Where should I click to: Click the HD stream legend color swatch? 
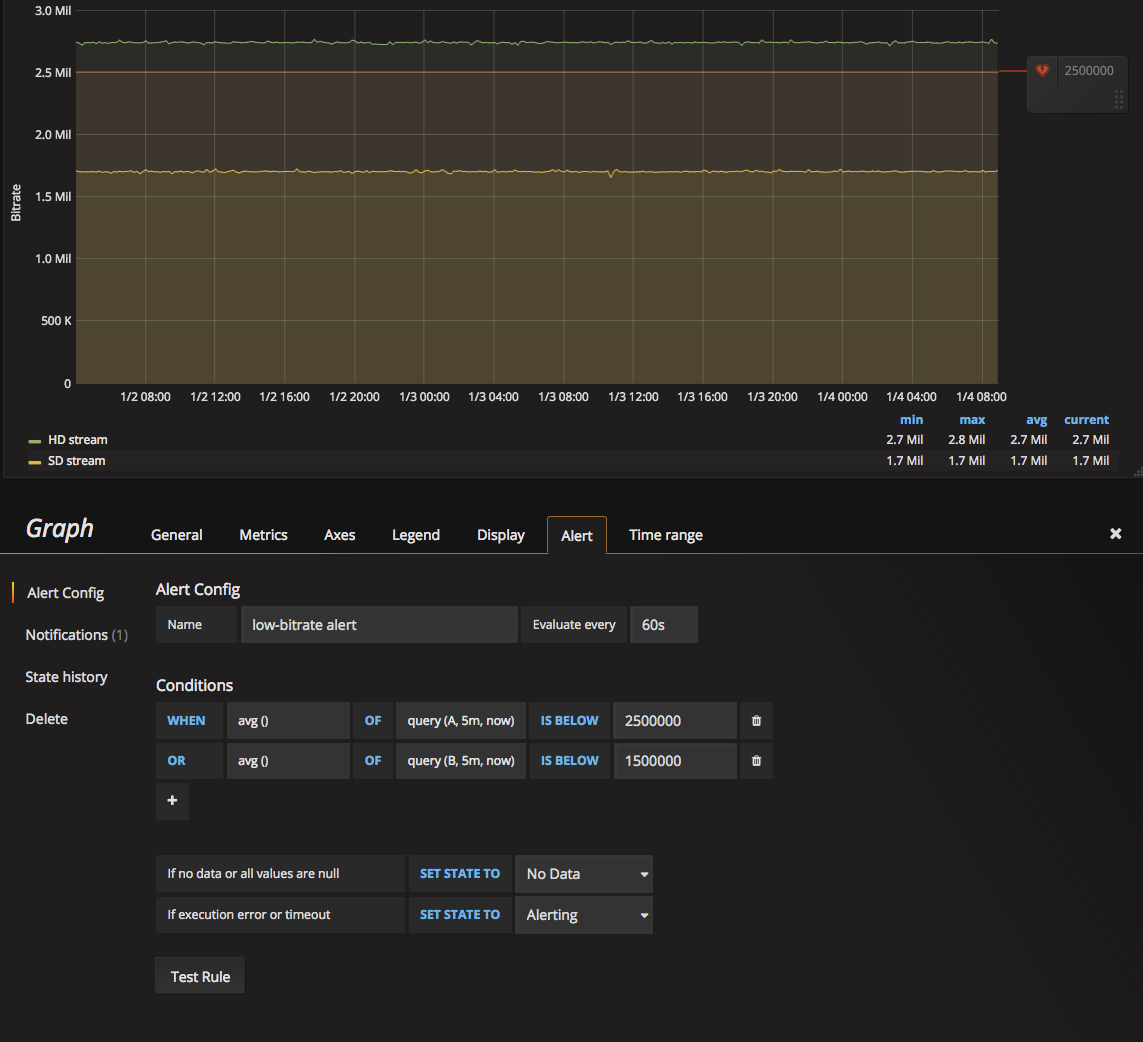point(34,441)
